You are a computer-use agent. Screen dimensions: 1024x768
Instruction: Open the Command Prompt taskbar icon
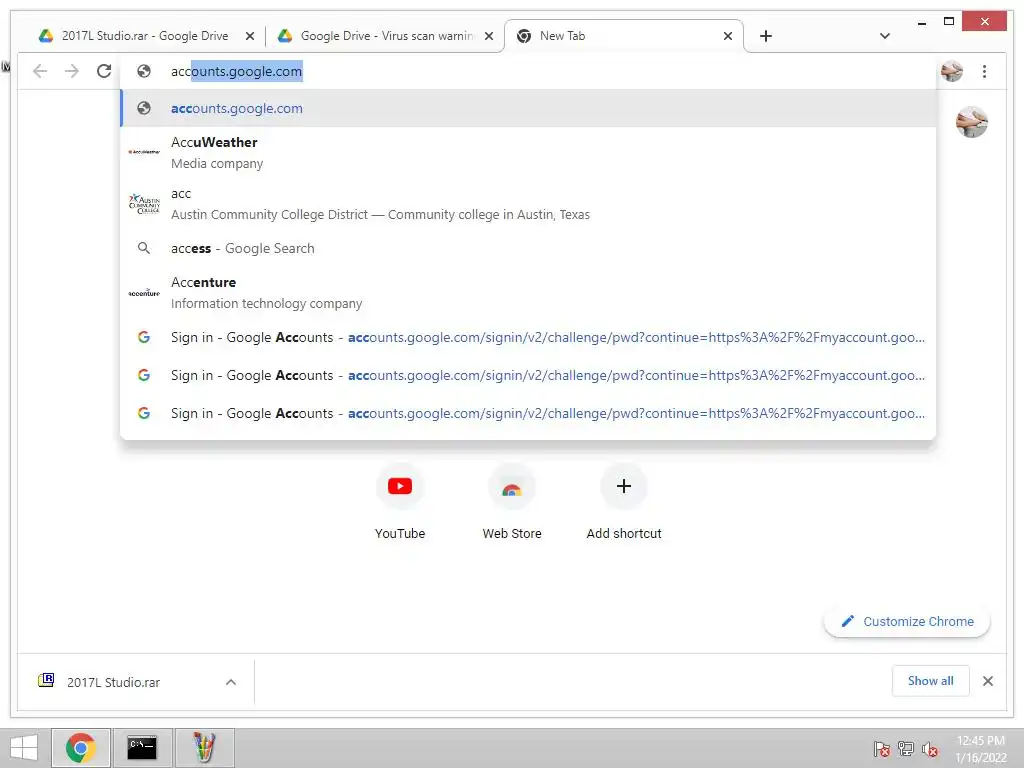click(x=142, y=748)
